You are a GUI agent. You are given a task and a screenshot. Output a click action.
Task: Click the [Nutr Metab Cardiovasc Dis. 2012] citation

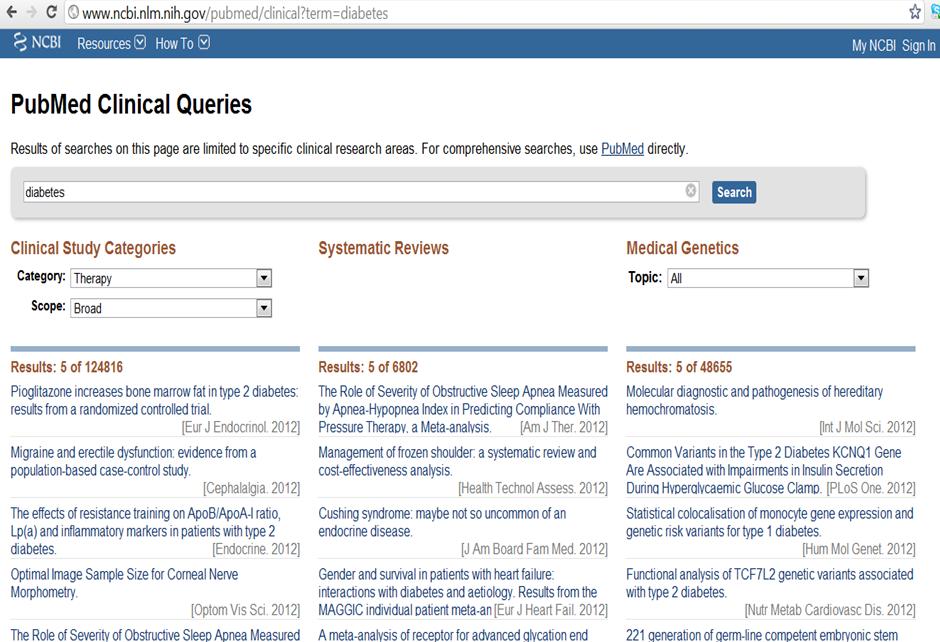pyautogui.click(x=830, y=610)
